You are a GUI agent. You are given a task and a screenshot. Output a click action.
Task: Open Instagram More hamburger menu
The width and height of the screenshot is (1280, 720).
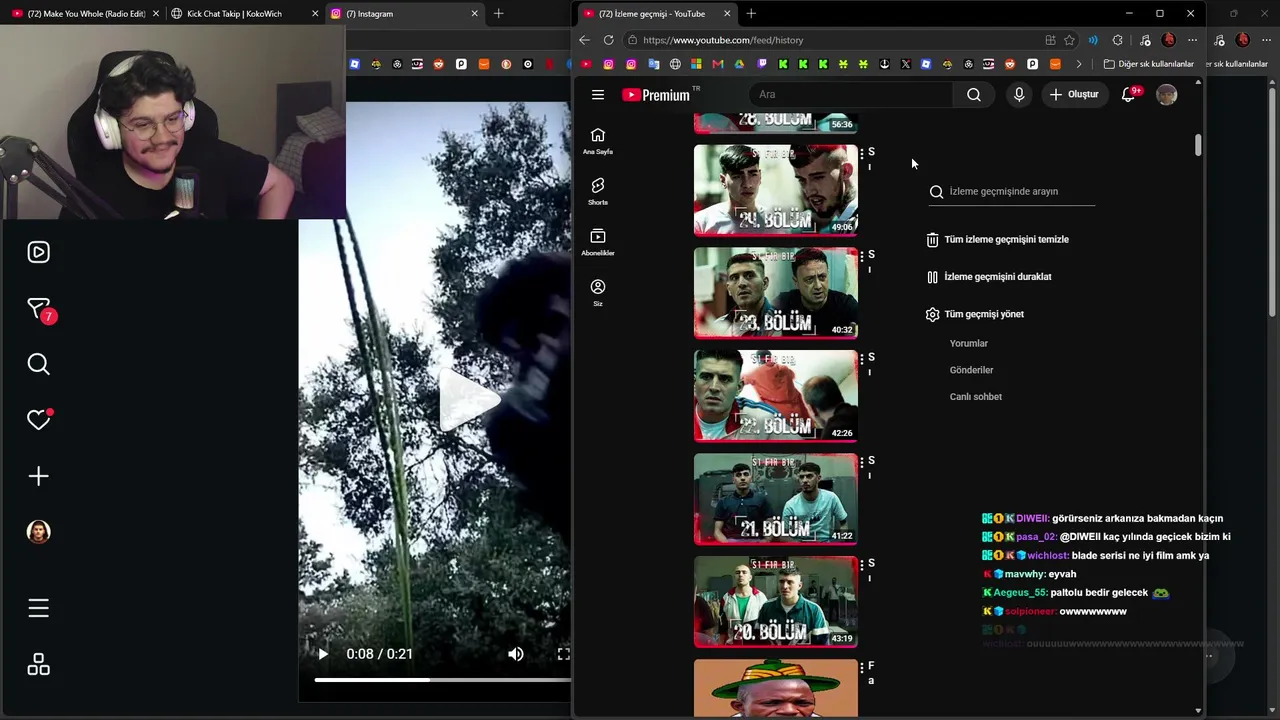click(x=38, y=608)
